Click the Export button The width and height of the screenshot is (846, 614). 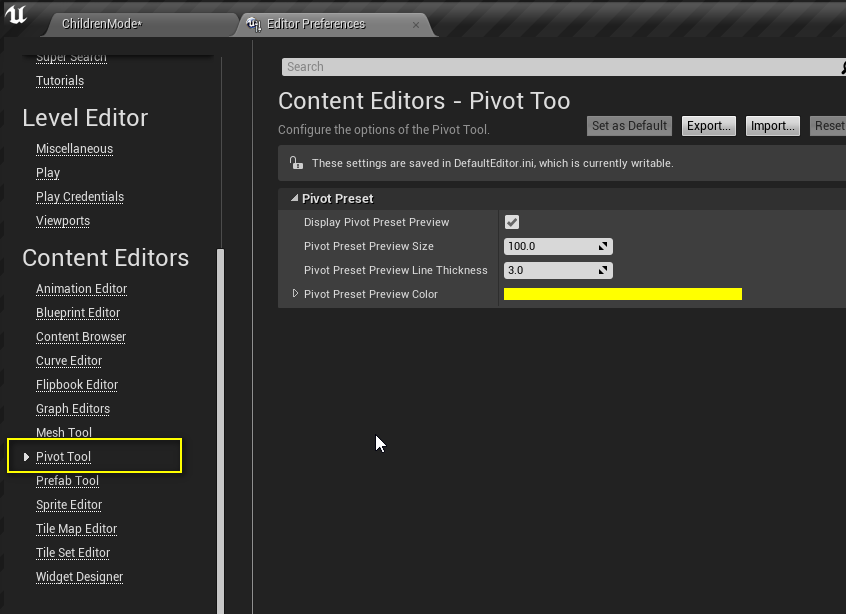[708, 125]
